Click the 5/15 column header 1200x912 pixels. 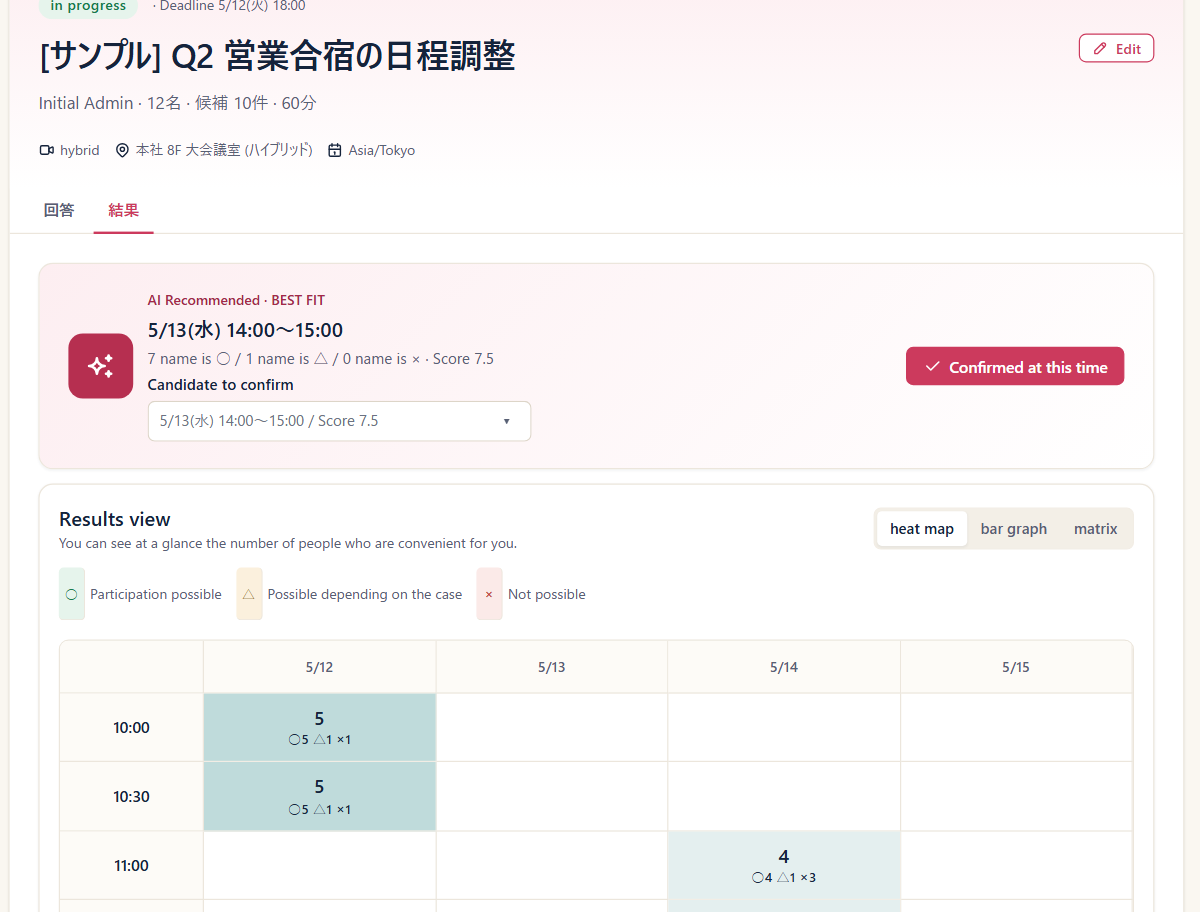[1016, 667]
